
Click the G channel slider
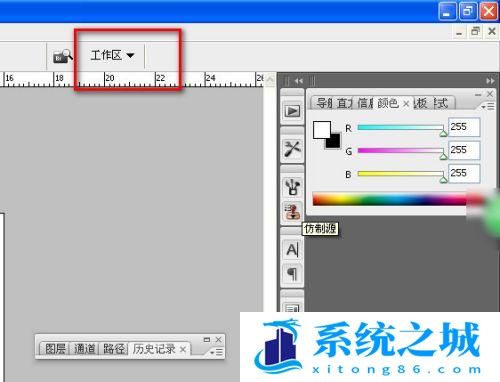click(400, 151)
